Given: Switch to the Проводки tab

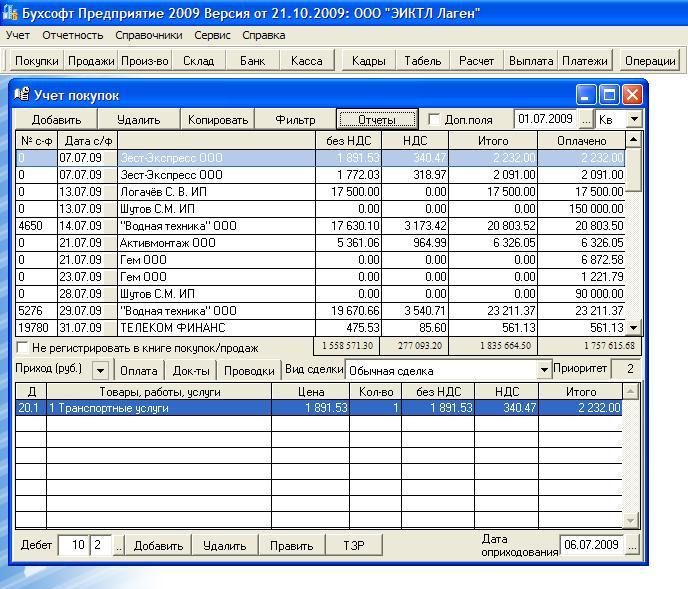Looking at the screenshot, I should coord(249,370).
